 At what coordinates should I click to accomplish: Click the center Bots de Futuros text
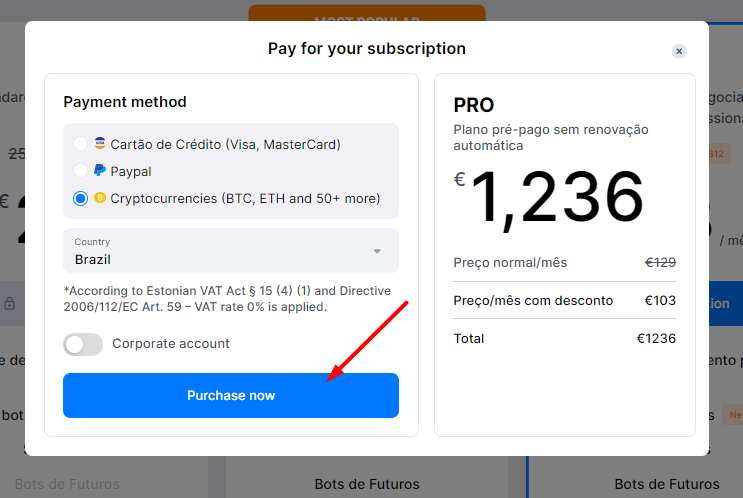click(x=367, y=484)
